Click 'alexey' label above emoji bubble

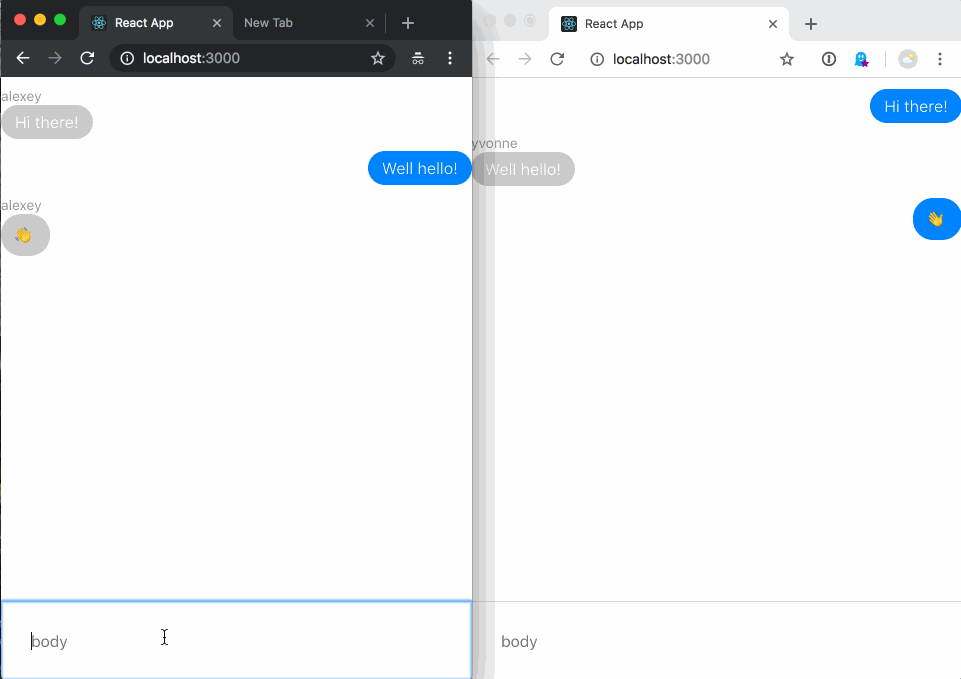pyautogui.click(x=21, y=205)
